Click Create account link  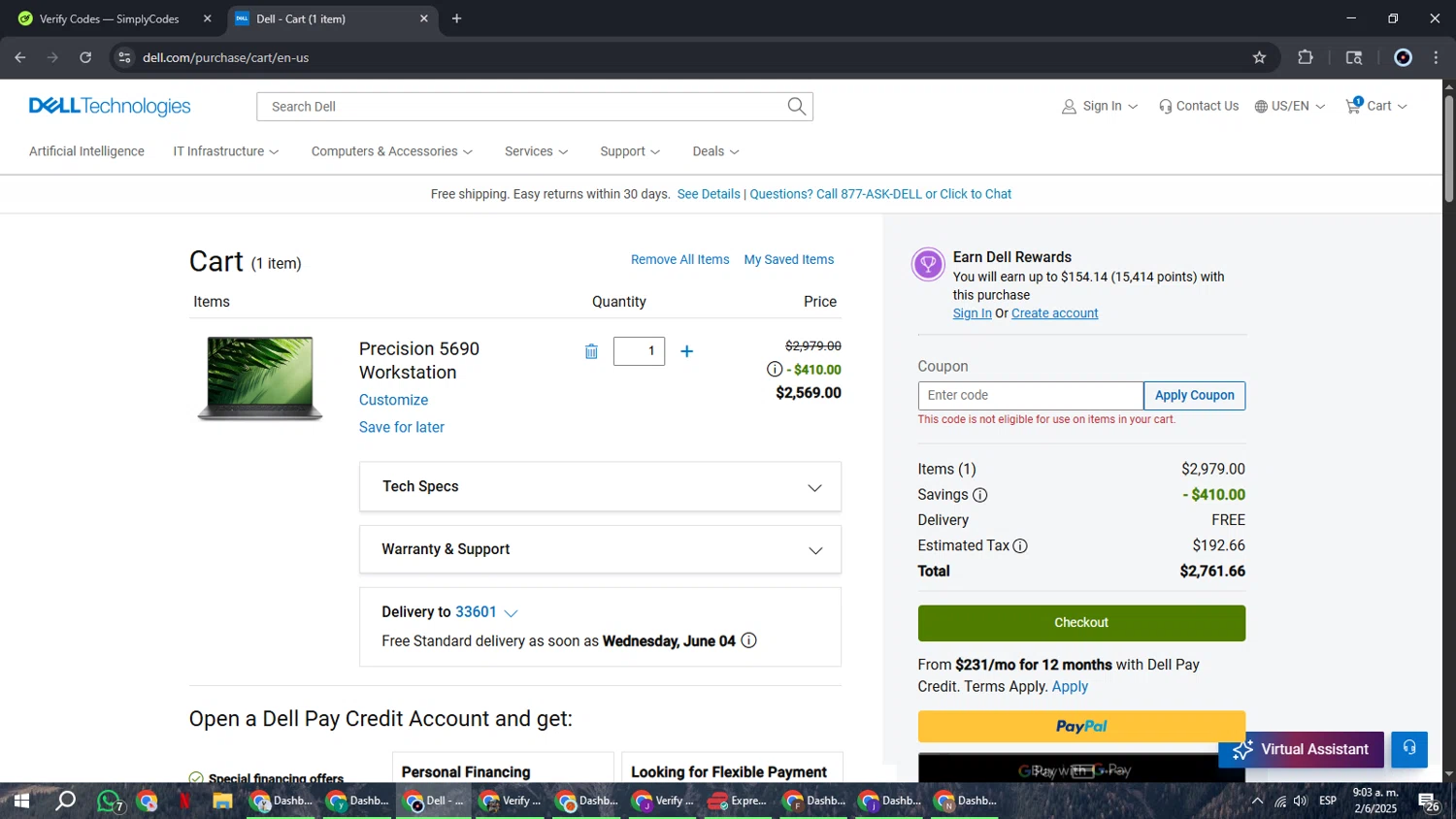click(x=1054, y=313)
